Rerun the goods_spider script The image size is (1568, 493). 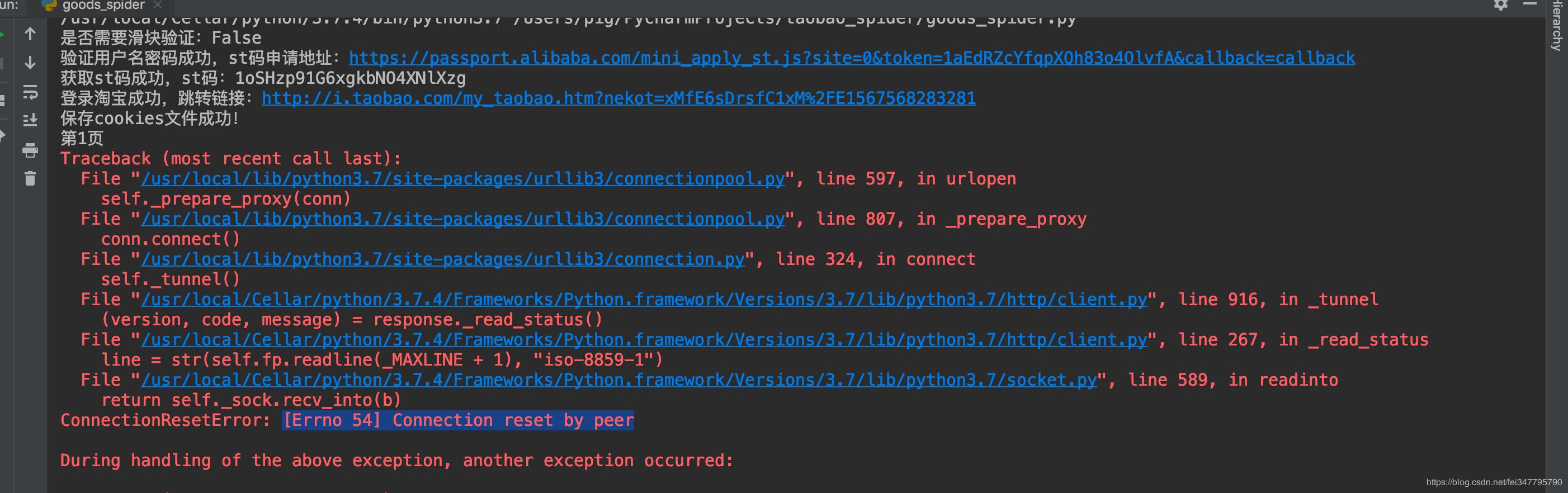pyautogui.click(x=2, y=35)
